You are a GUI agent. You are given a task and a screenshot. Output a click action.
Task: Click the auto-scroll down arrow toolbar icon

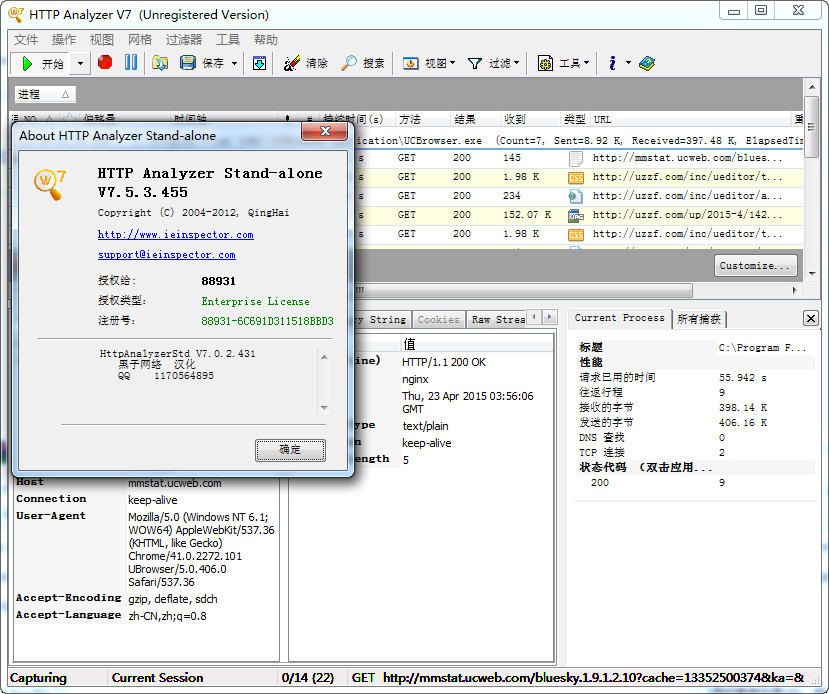(259, 63)
